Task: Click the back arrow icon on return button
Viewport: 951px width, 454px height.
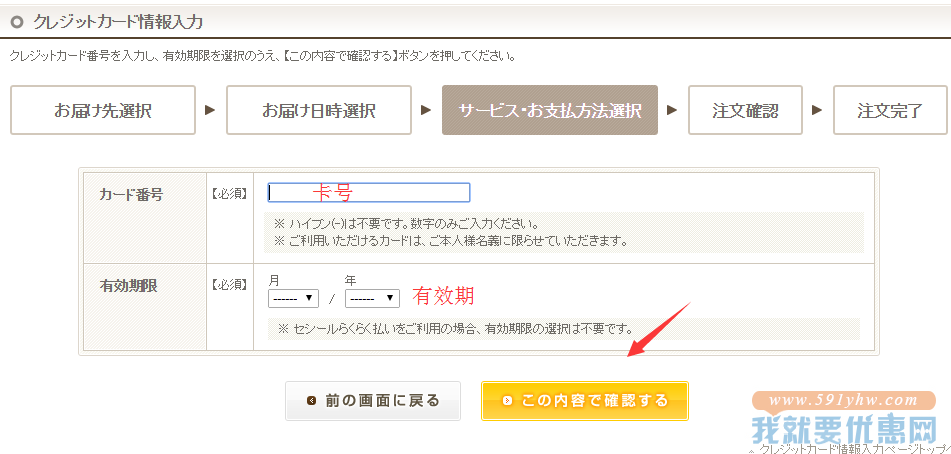Action: coord(311,401)
